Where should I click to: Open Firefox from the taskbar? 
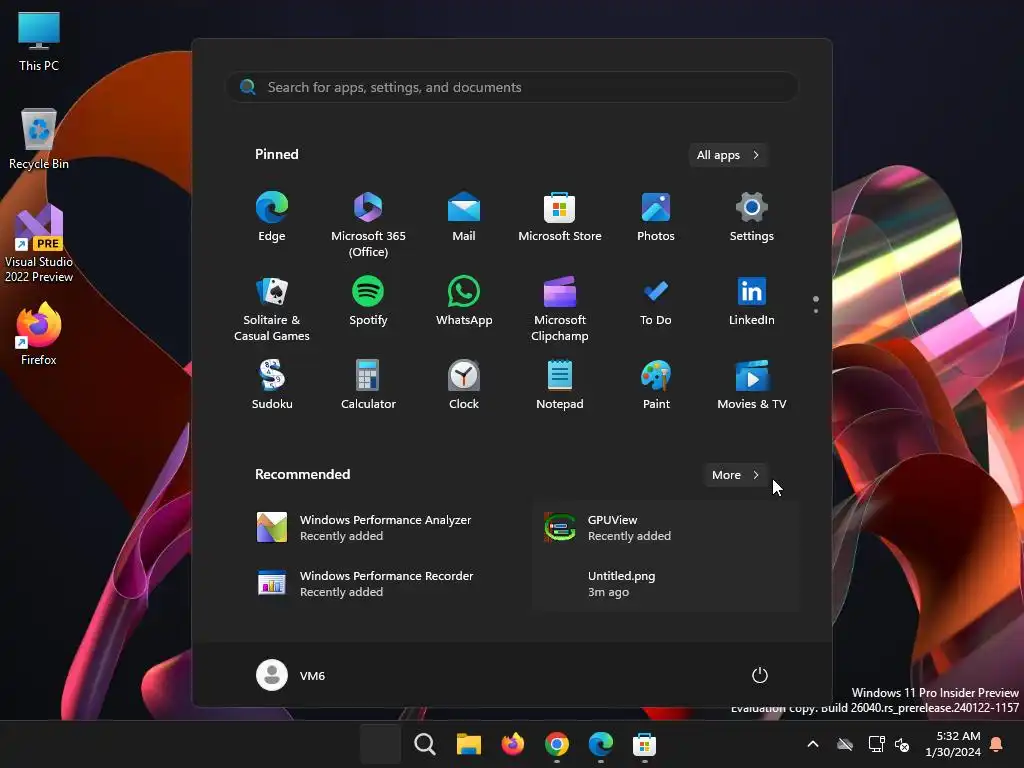point(513,744)
